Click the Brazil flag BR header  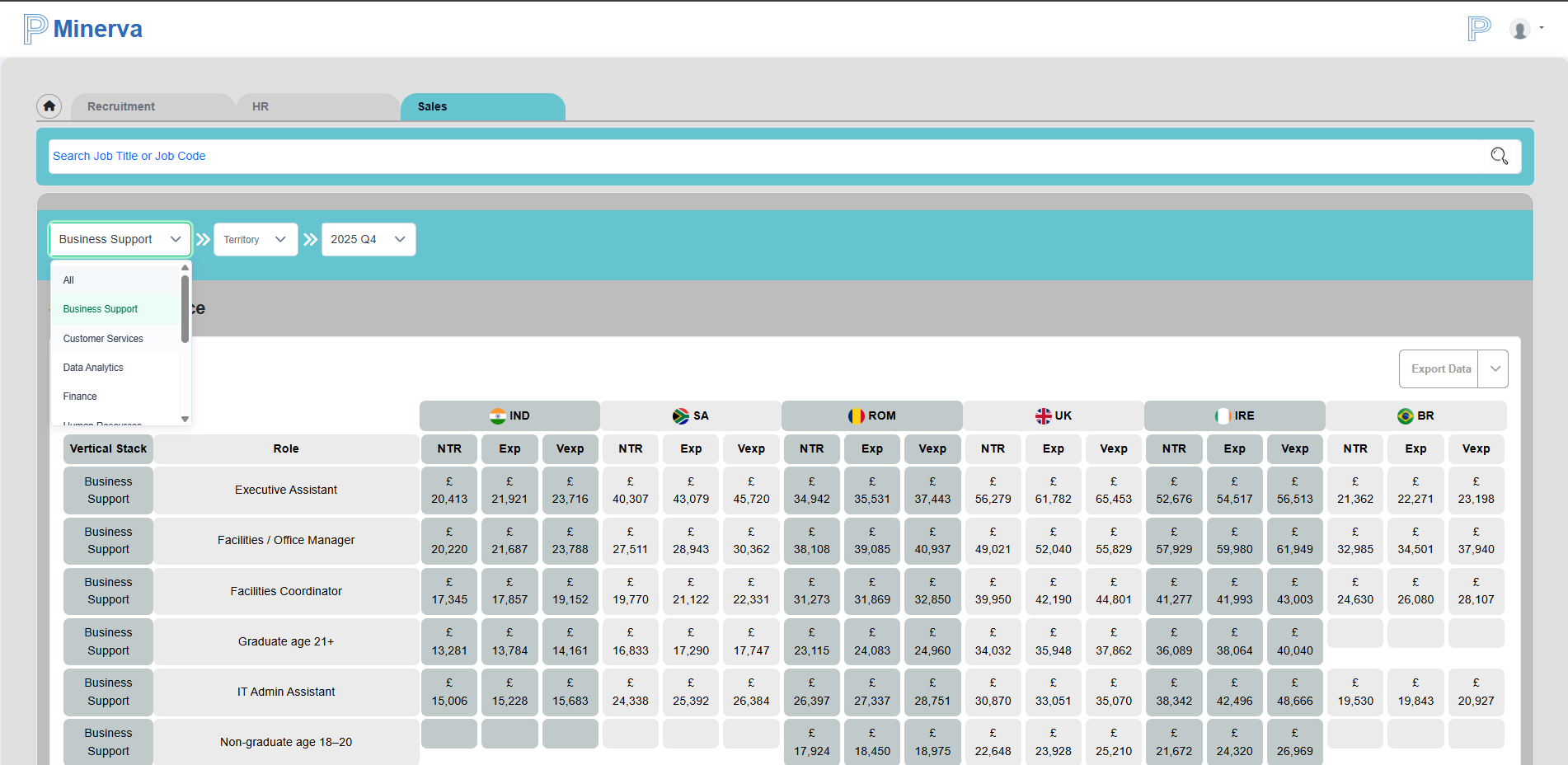[1416, 415]
